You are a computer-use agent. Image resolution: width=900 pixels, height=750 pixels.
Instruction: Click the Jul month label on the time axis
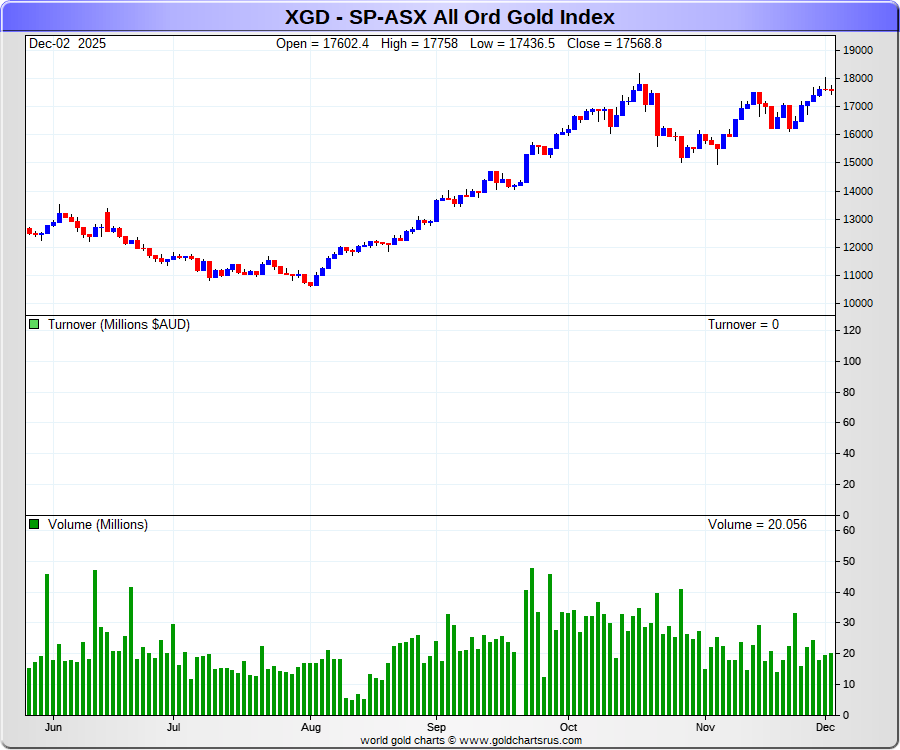coord(173,727)
